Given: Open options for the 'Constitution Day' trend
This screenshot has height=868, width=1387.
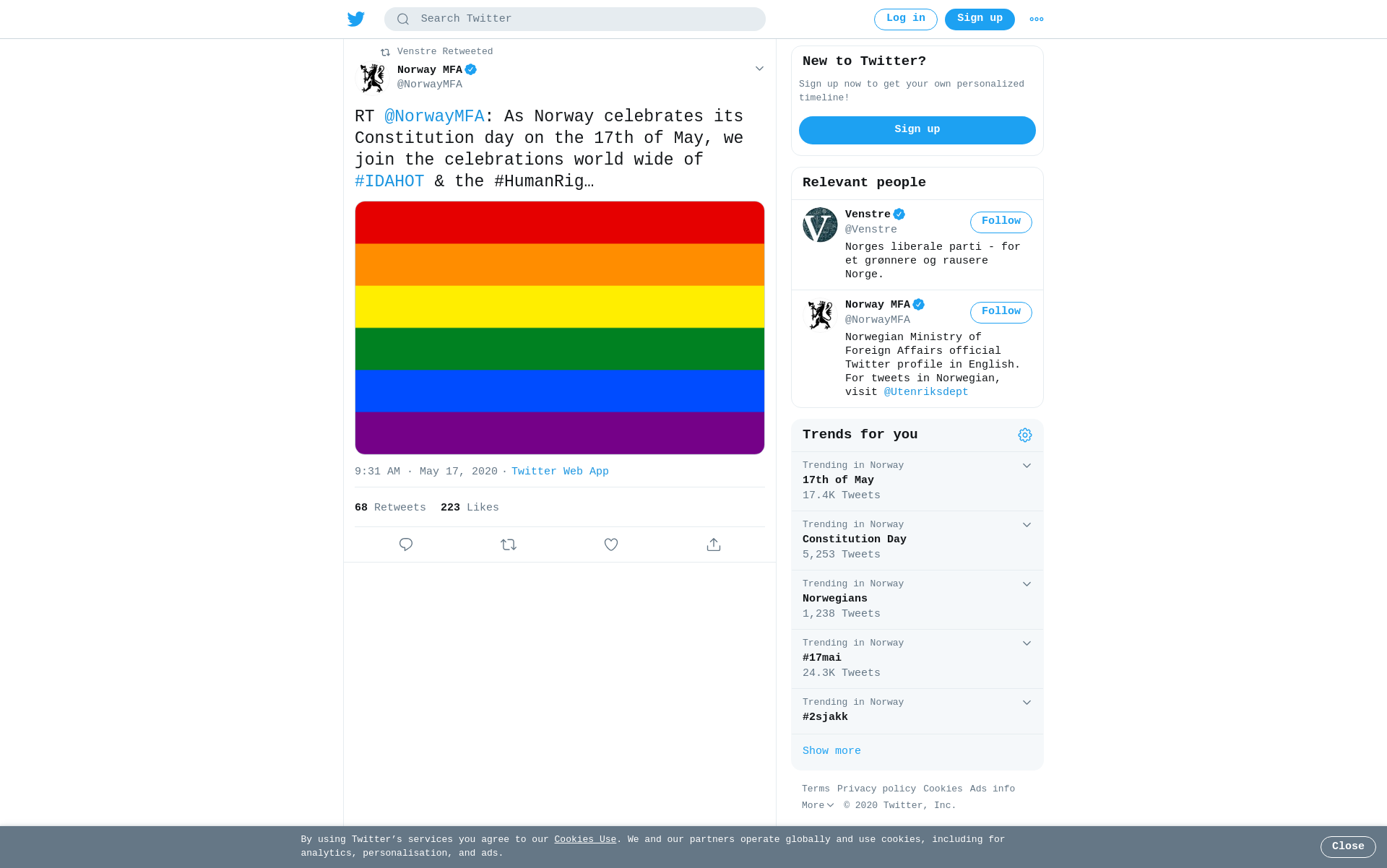Looking at the screenshot, I should (1027, 525).
